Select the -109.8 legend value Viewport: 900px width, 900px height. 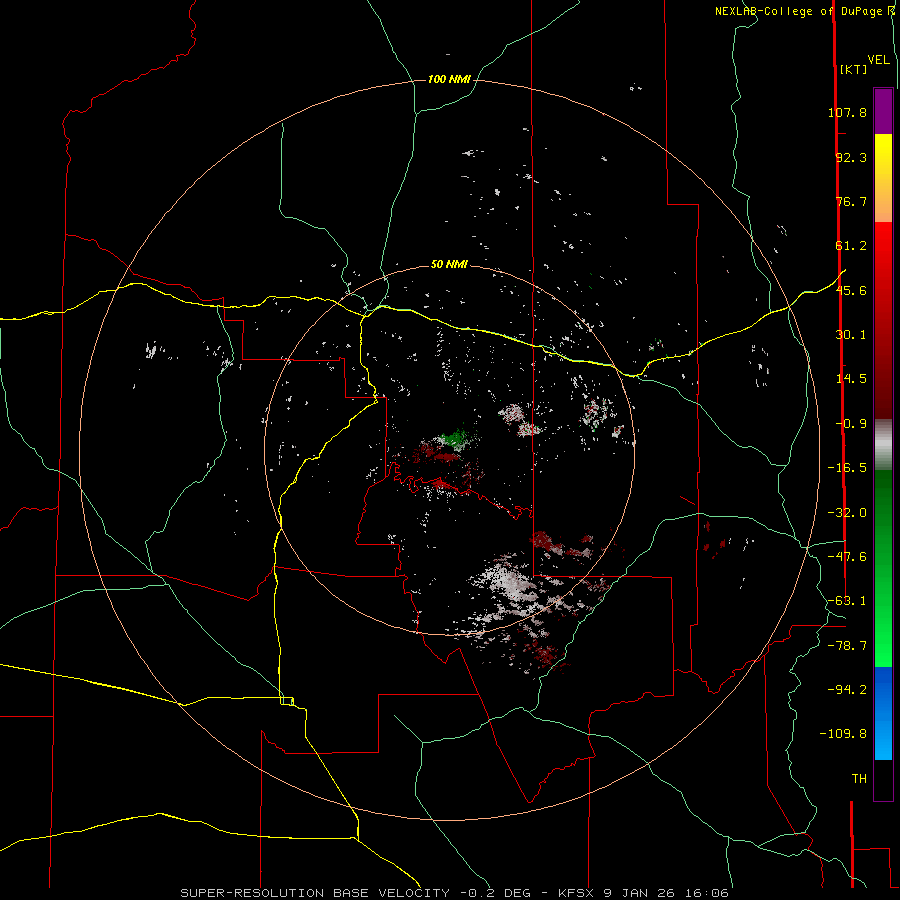(843, 734)
